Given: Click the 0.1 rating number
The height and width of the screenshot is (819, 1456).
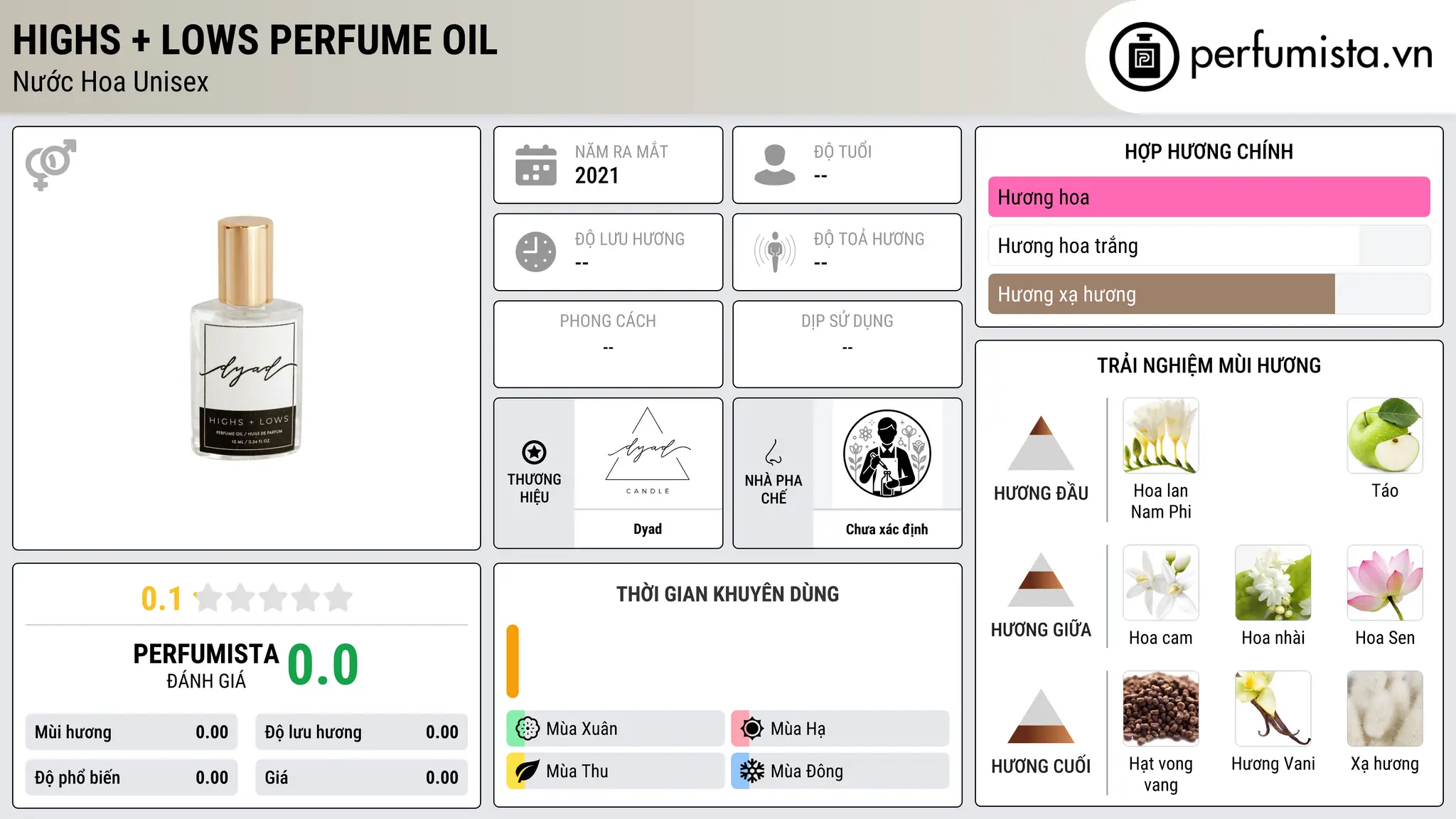Looking at the screenshot, I should (x=161, y=599).
